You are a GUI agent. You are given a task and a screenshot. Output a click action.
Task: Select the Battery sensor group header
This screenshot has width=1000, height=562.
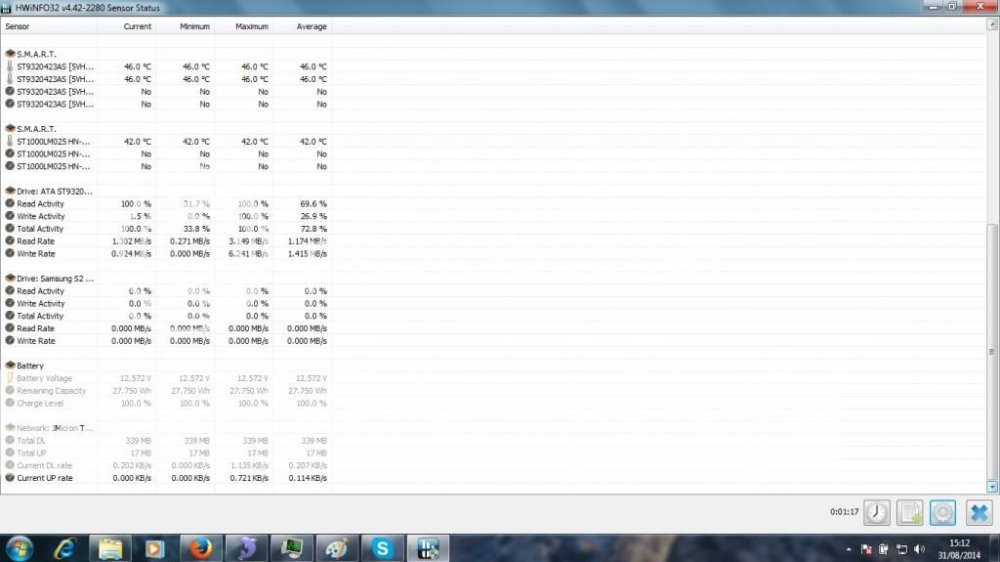[30, 366]
